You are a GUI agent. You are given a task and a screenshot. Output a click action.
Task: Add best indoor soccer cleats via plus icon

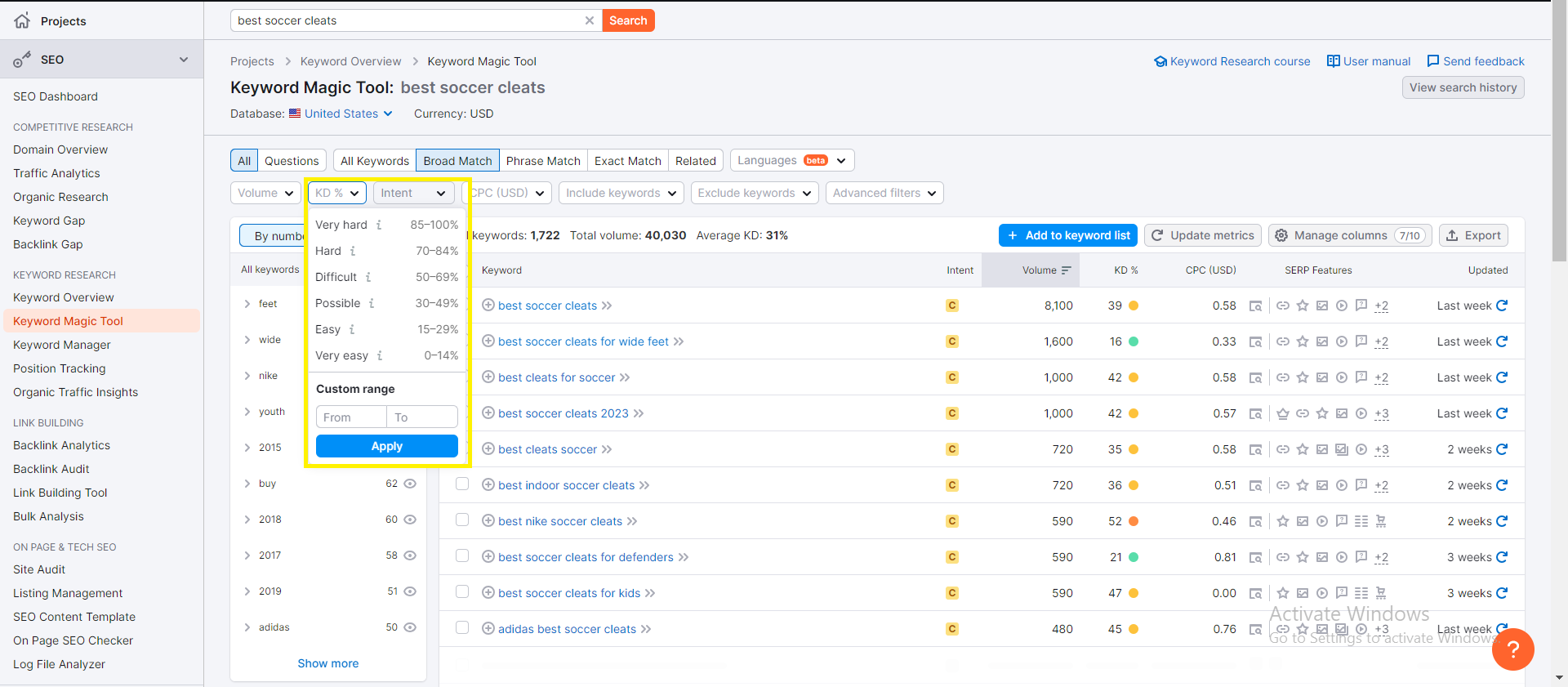[488, 485]
